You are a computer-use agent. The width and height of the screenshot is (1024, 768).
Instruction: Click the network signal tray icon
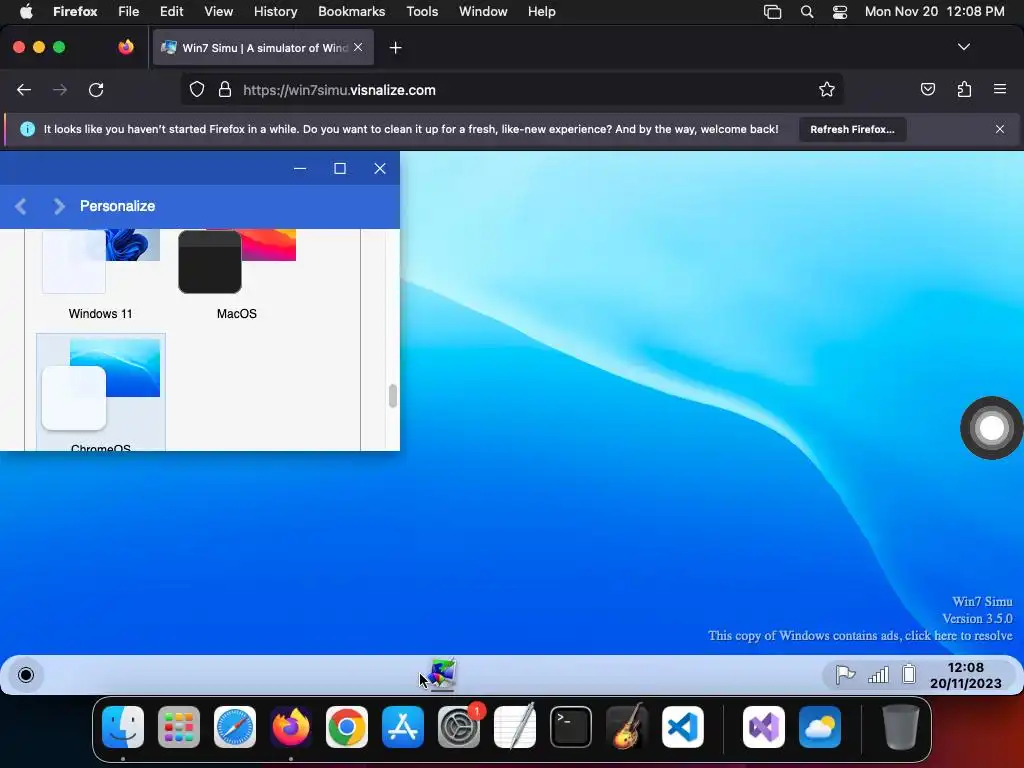click(x=878, y=675)
